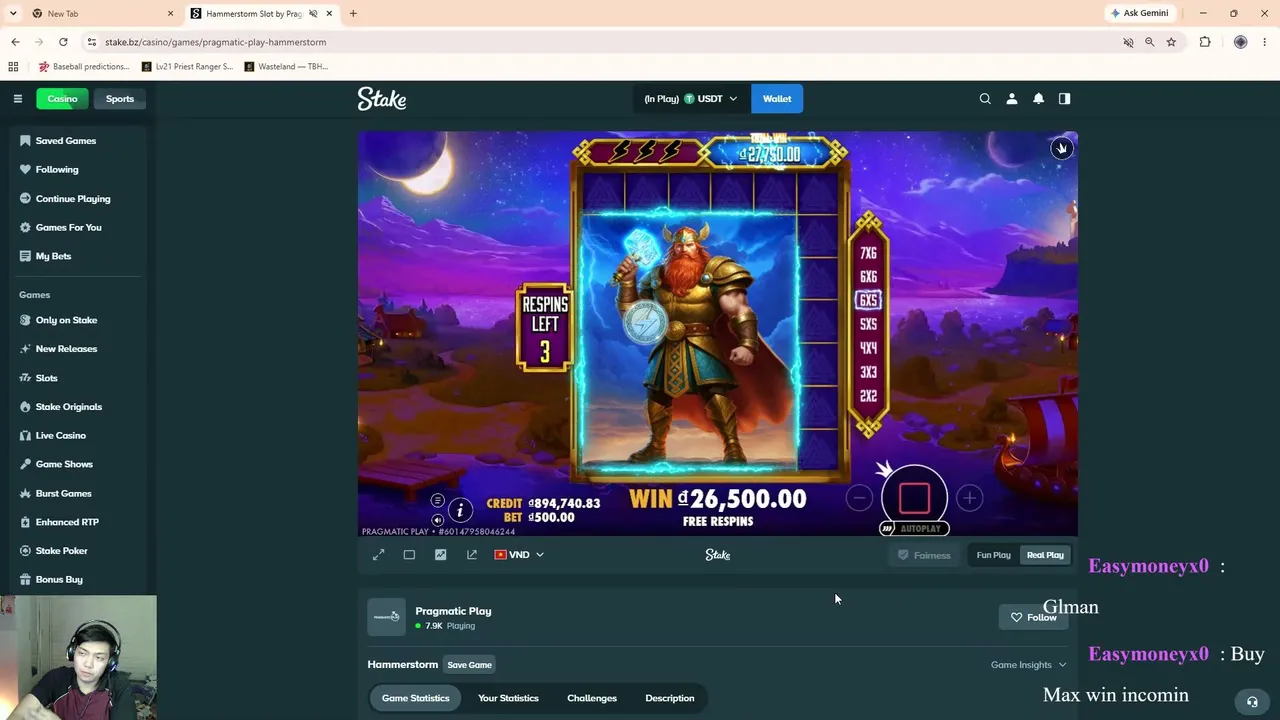
Task: Open Saved Games in sidebar
Action: point(66,141)
